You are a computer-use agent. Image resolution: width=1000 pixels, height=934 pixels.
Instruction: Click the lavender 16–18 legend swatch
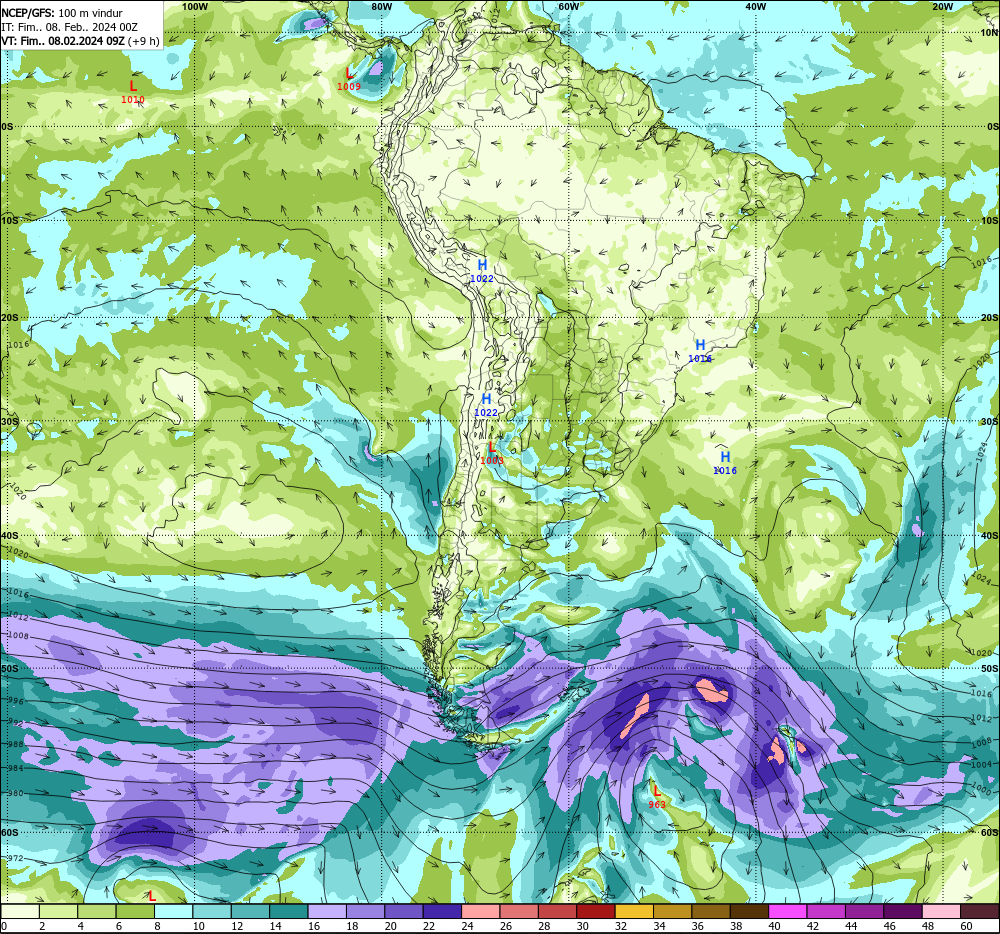327,911
